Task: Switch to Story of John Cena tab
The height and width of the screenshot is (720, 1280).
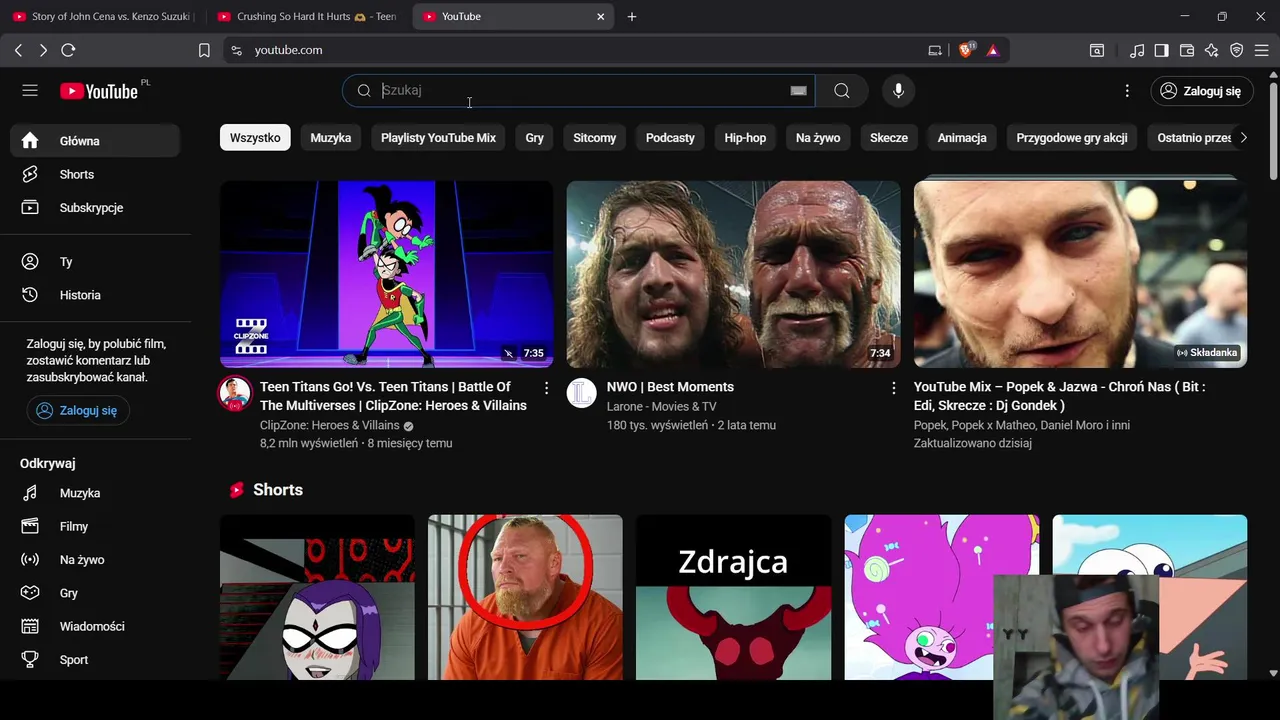Action: [x=102, y=17]
